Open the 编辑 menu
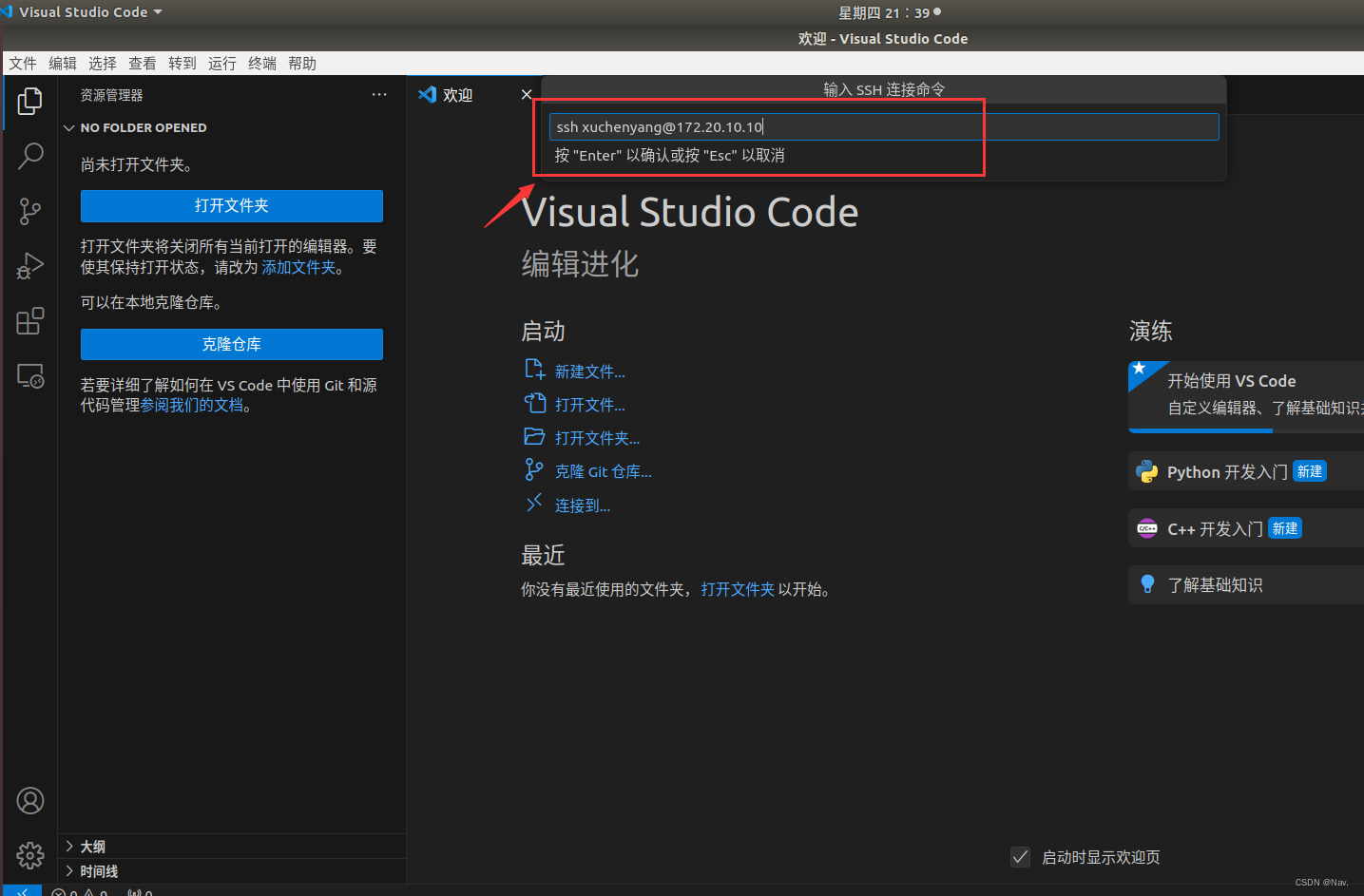 point(63,64)
